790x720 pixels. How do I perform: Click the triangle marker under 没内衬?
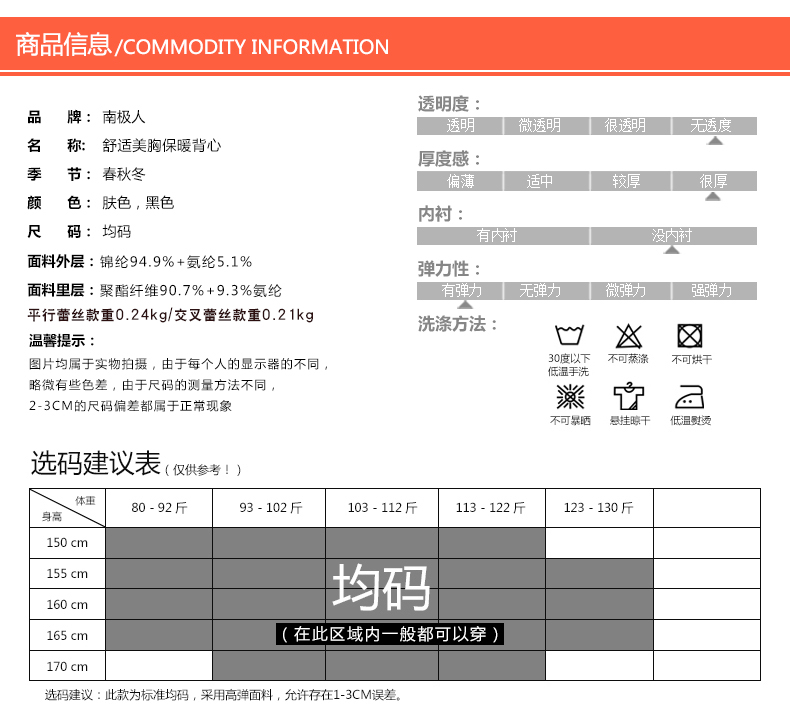[672, 250]
